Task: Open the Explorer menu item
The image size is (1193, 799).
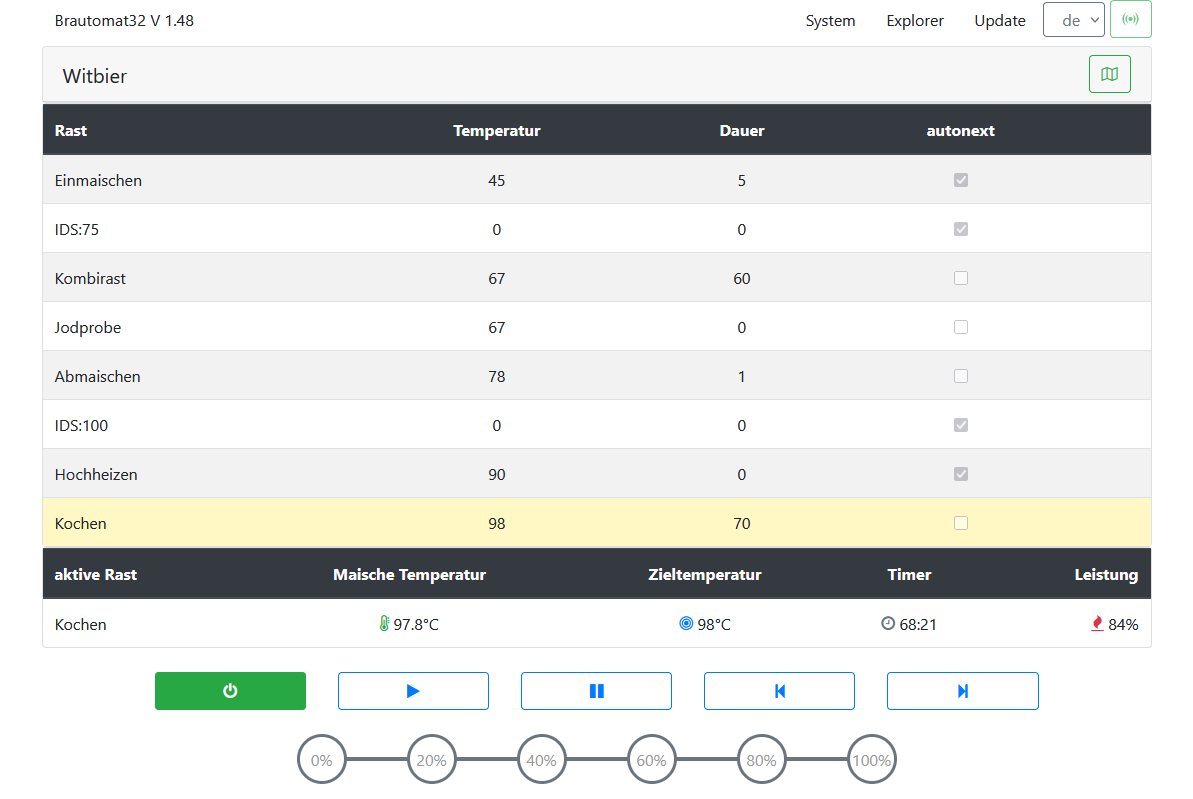Action: pos(914,21)
